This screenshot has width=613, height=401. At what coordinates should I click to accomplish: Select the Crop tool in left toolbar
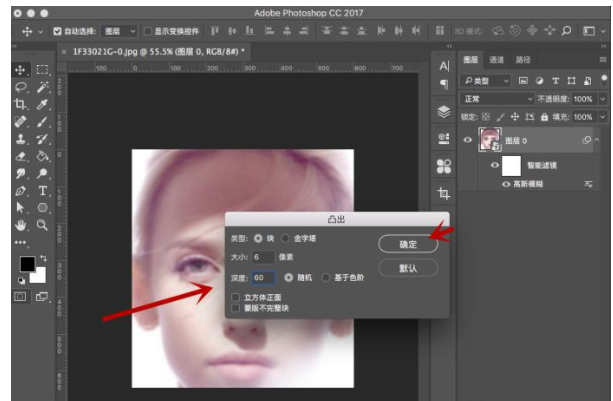20,103
